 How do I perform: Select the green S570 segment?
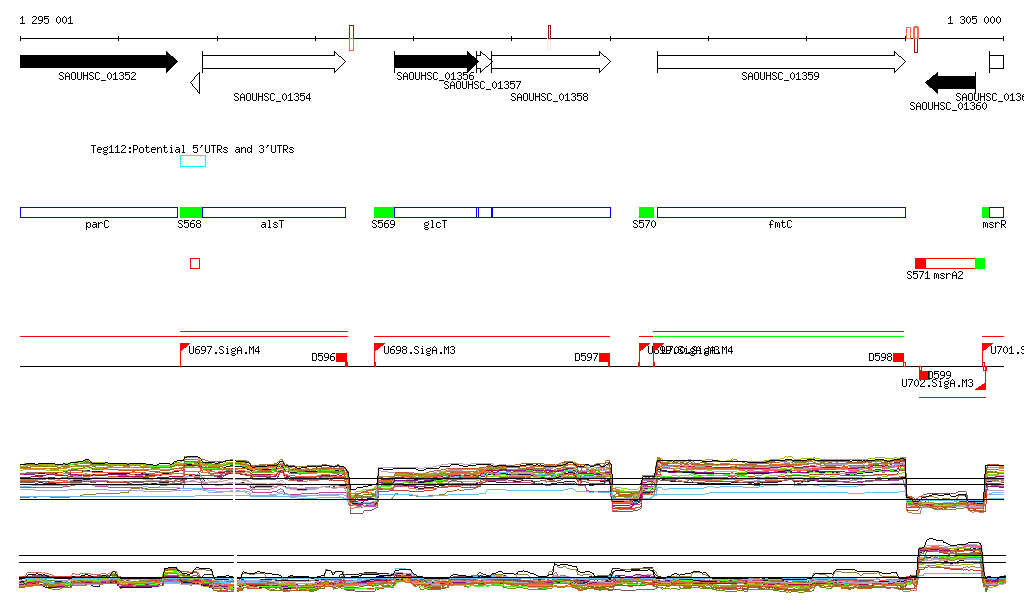[647, 212]
